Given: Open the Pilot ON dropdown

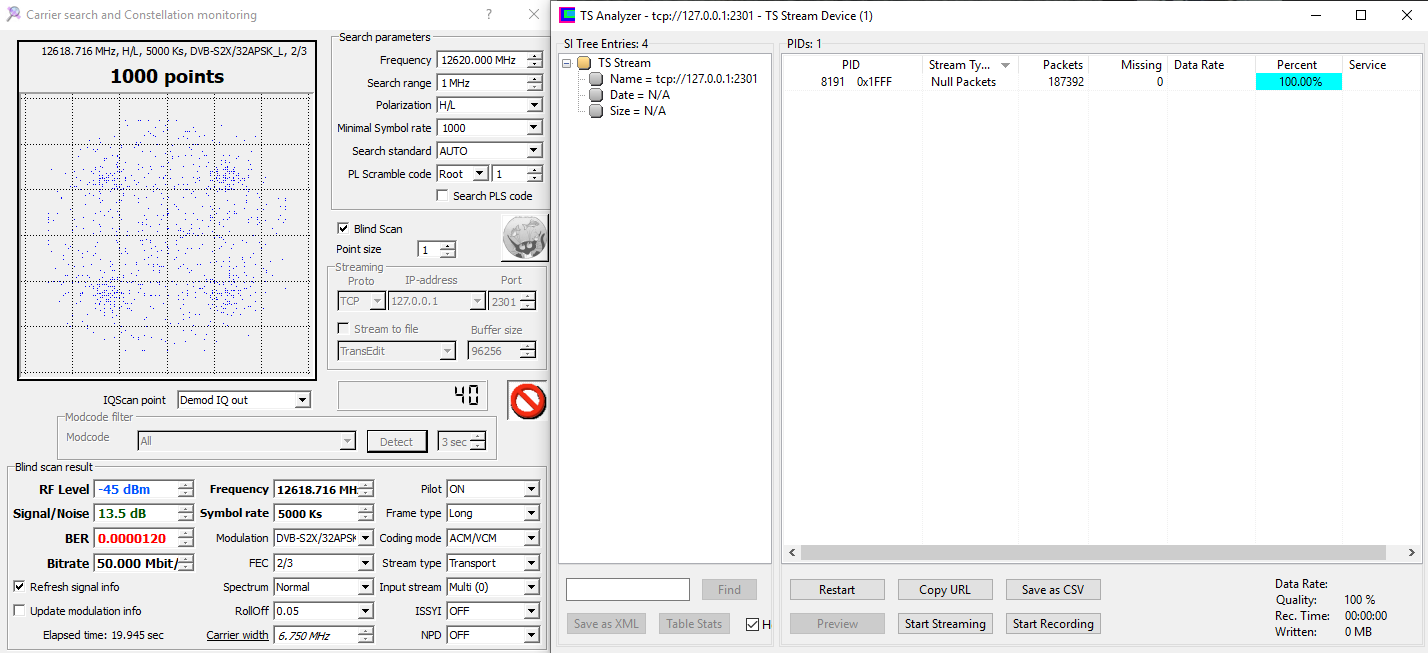Looking at the screenshot, I should (531, 489).
